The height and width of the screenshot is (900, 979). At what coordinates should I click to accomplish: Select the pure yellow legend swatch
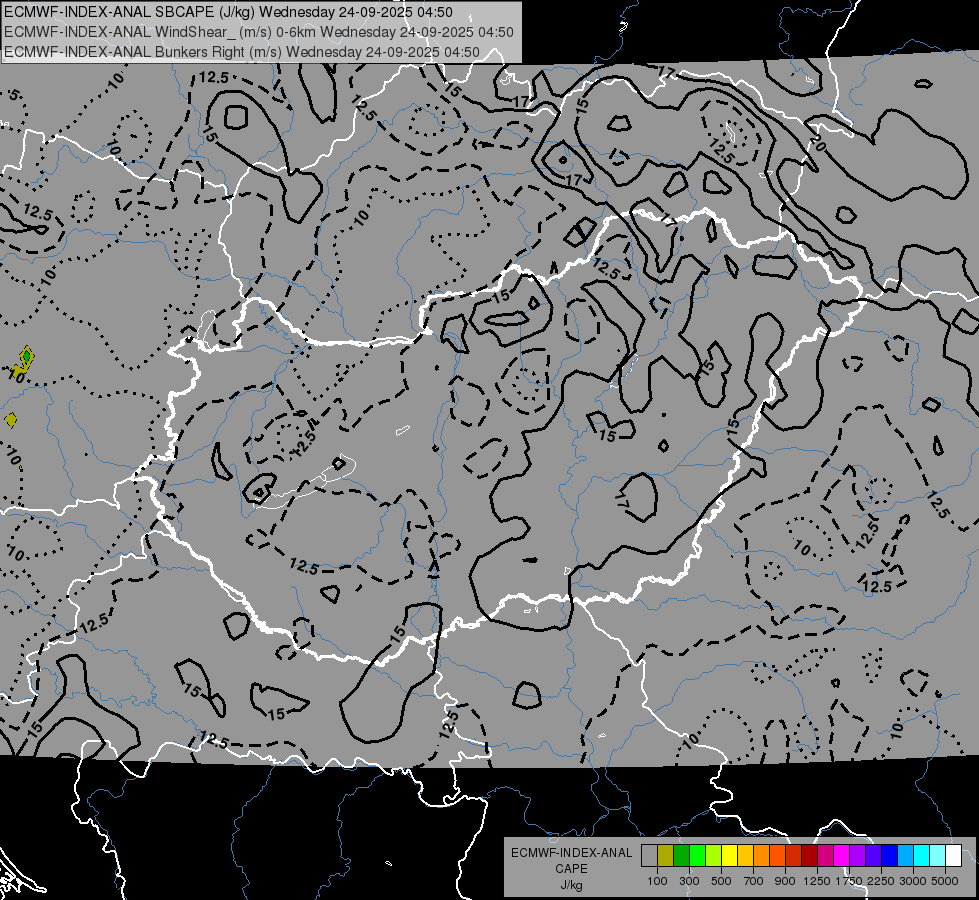[x=730, y=856]
